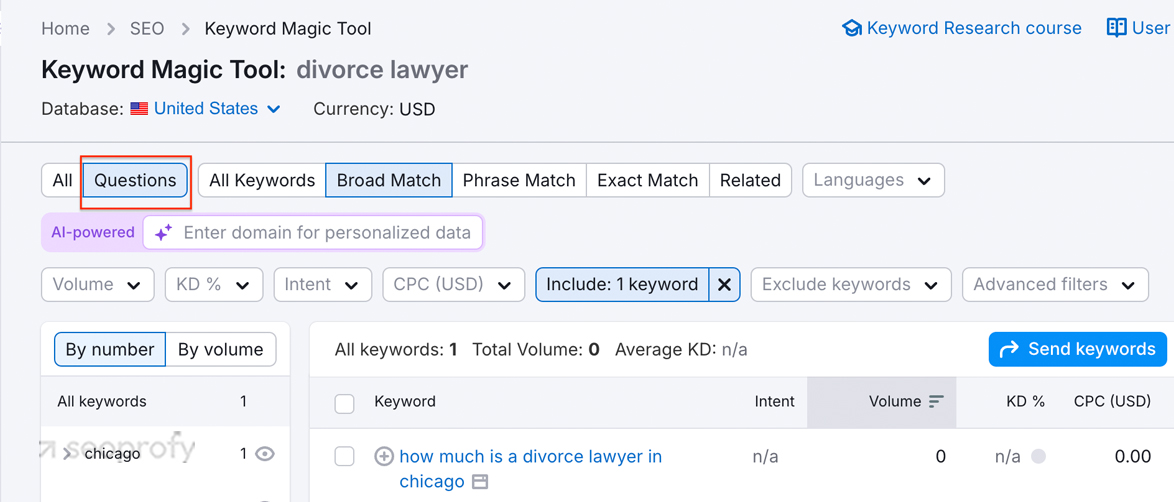The width and height of the screenshot is (1174, 502).
Task: Click the KD gray dot indicator
Action: pos(1038,456)
